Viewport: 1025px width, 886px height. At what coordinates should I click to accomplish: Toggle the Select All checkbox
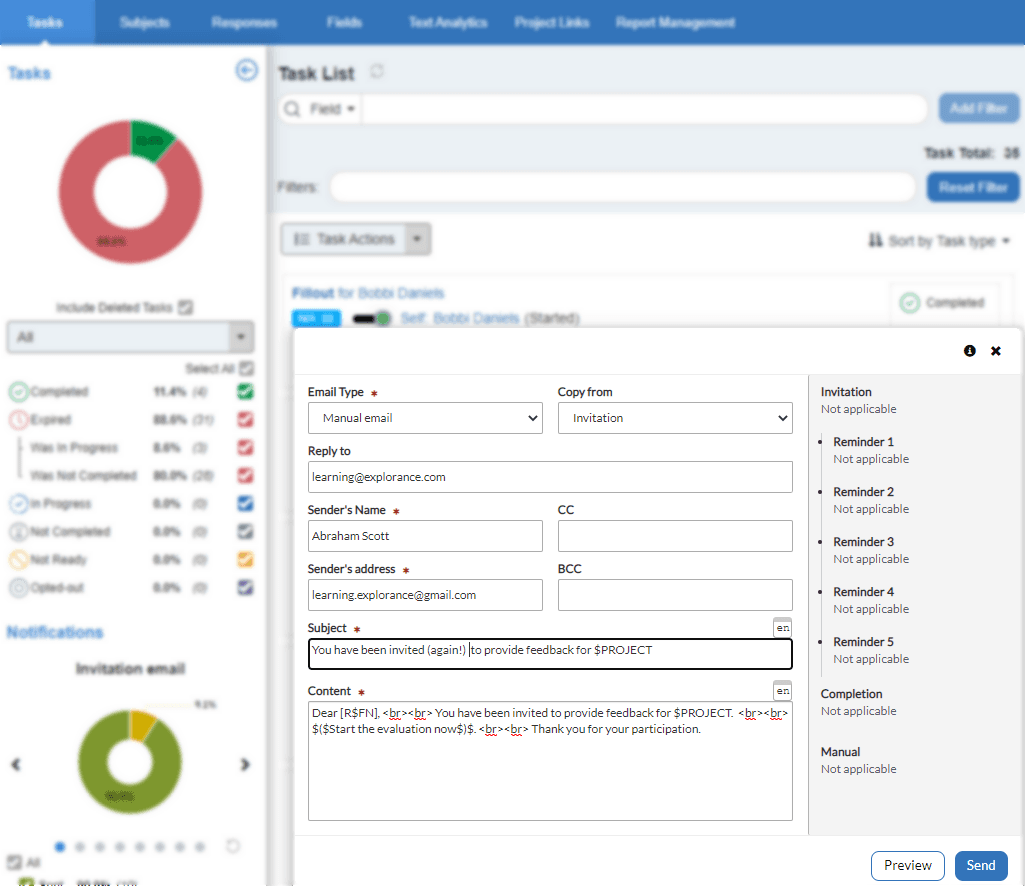[x=246, y=368]
